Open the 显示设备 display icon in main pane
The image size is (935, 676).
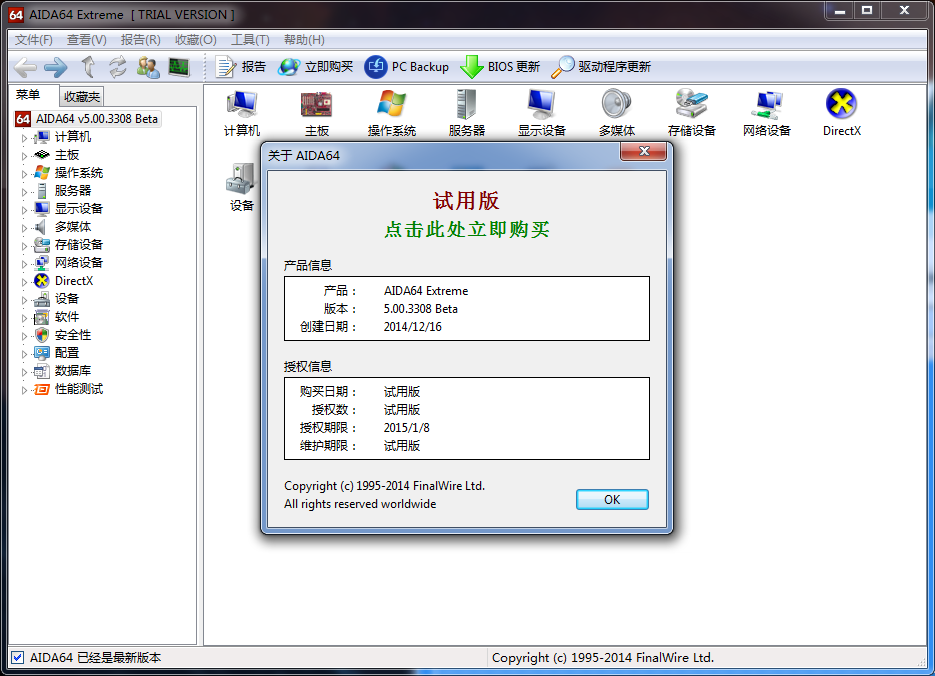(541, 113)
